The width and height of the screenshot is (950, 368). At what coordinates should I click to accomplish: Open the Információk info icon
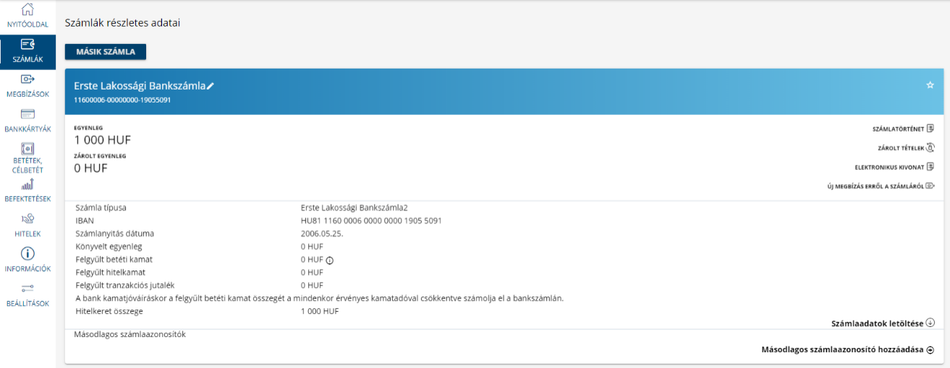click(27, 253)
